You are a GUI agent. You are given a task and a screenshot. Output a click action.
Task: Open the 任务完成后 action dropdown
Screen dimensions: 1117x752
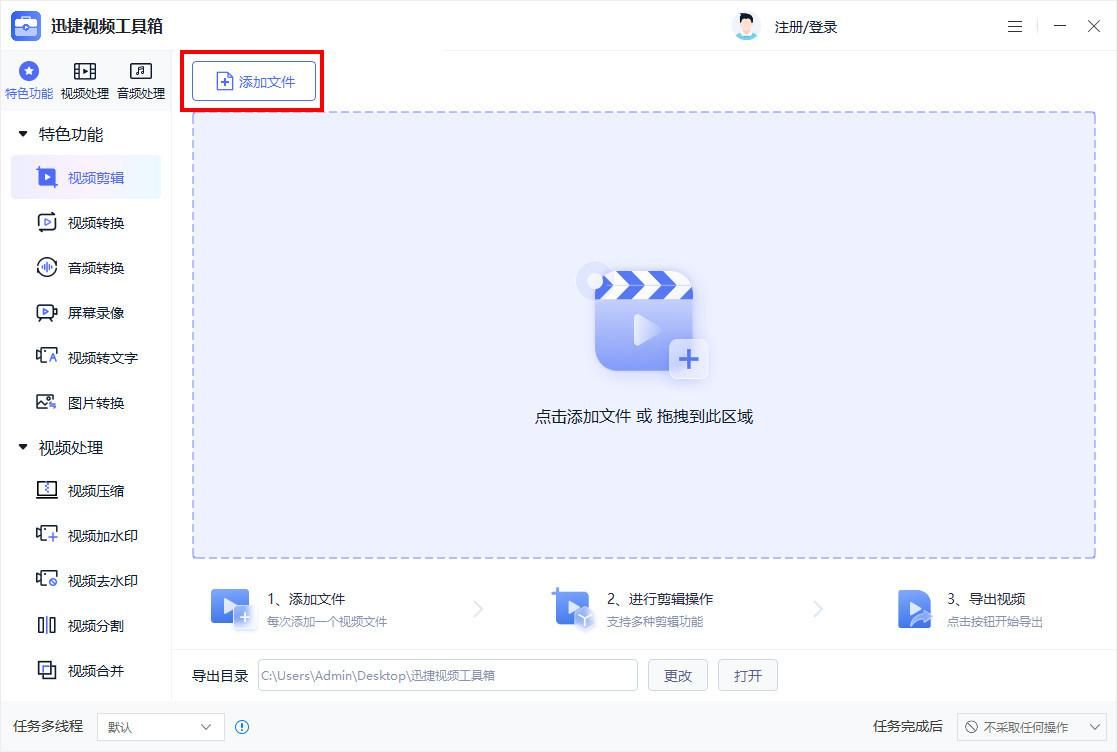(1031, 727)
